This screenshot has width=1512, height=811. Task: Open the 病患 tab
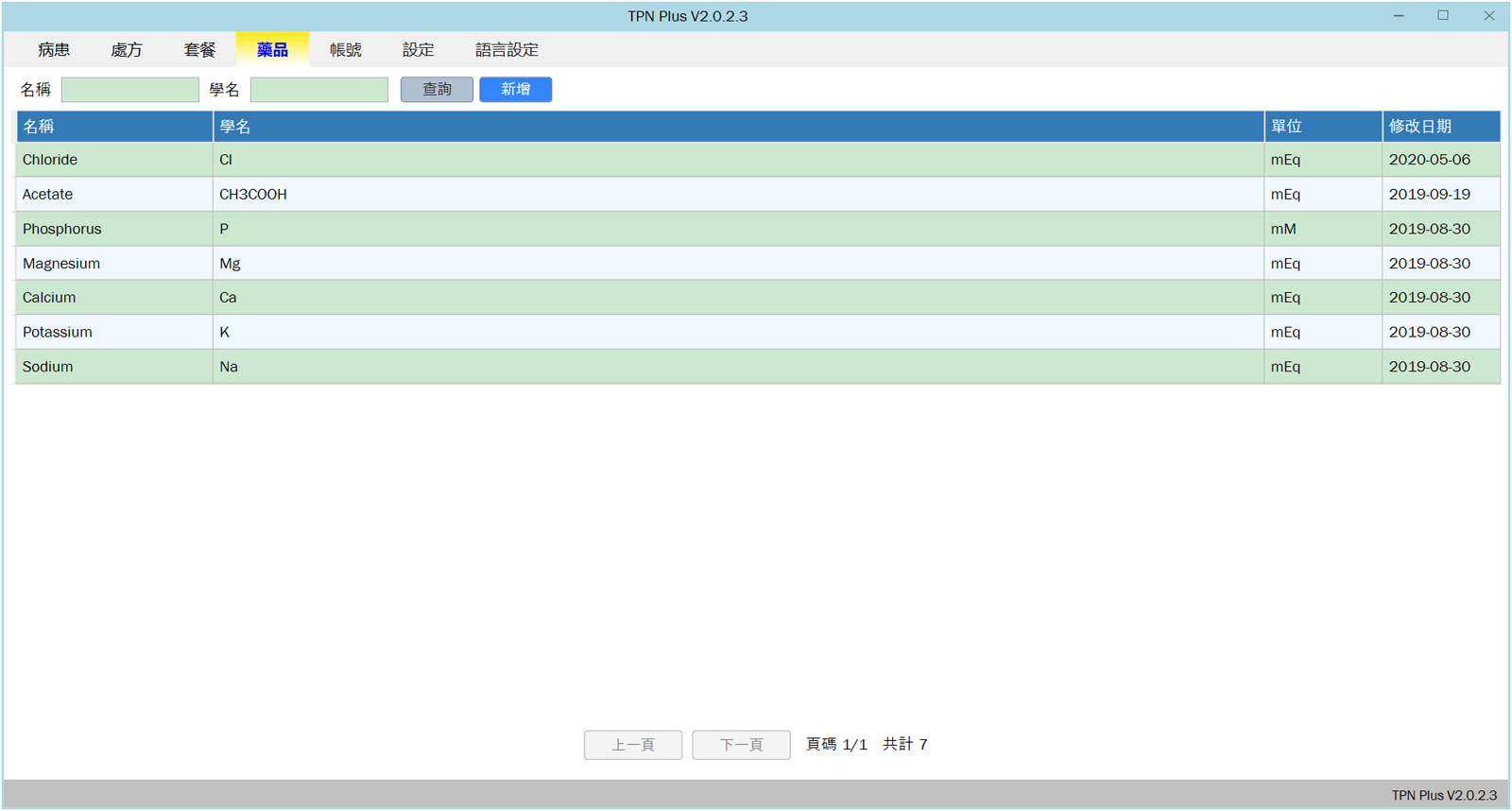click(54, 50)
